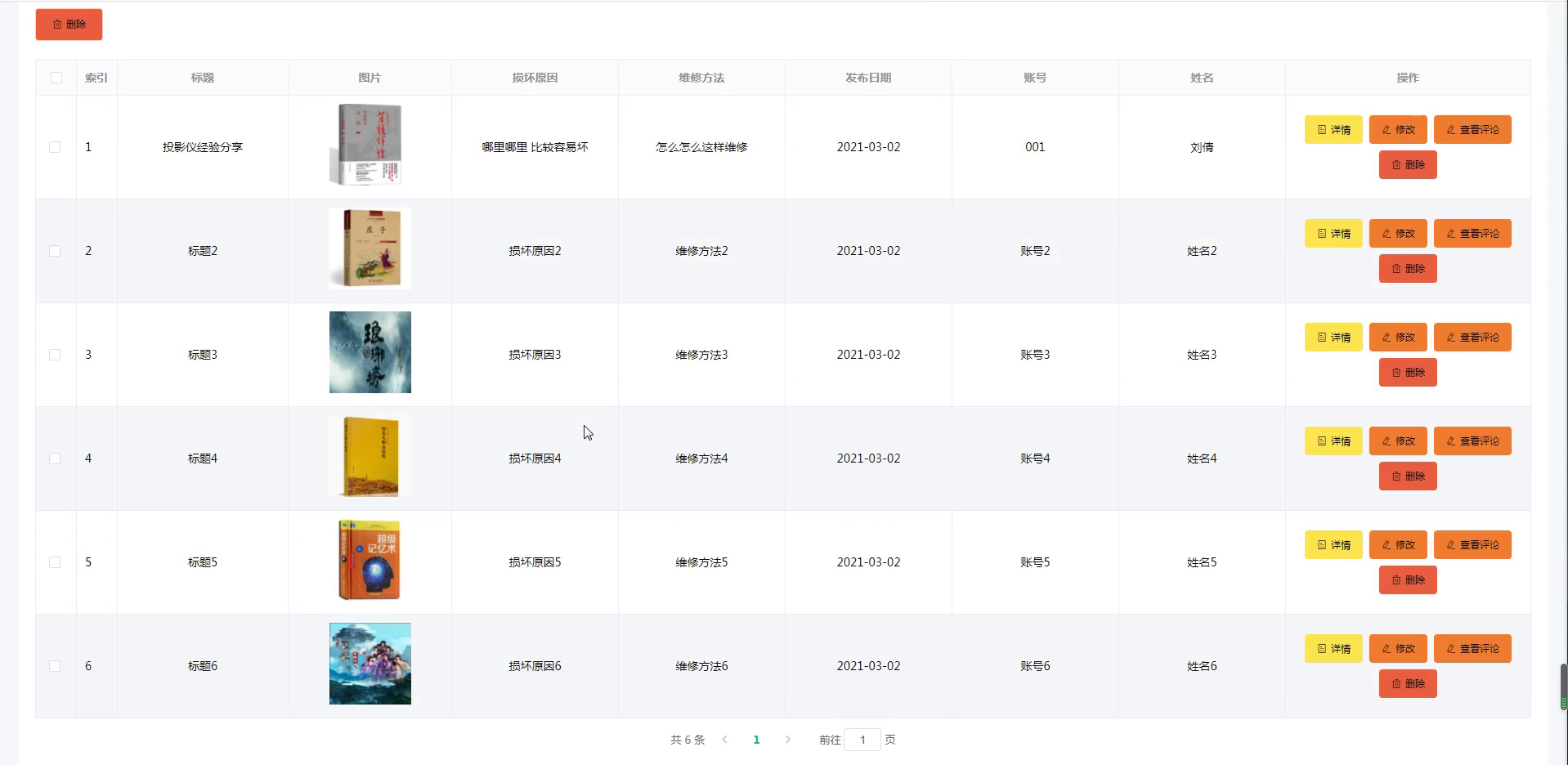Check the checkbox for row 标题3
The height and width of the screenshot is (765, 1568).
(x=55, y=355)
